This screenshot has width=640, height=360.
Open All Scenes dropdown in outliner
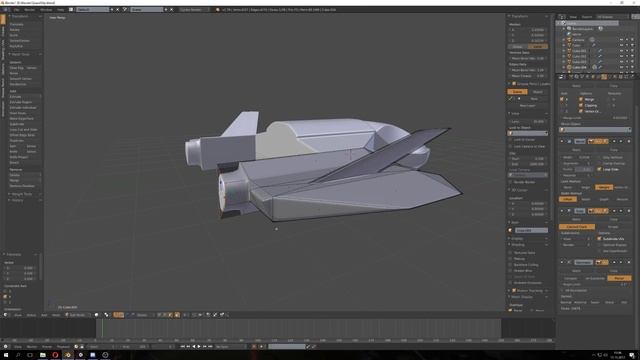click(x=613, y=17)
